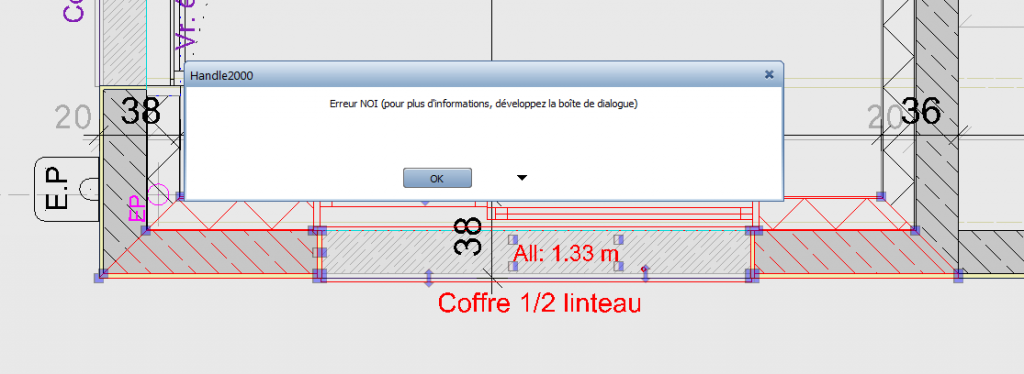Click the magenta rotated 'EP' text
Screen dimensions: 1024x374
[135, 208]
